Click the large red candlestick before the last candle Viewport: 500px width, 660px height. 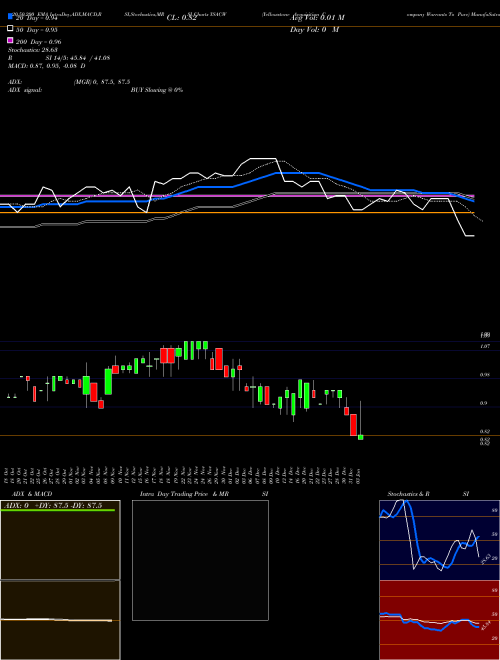354,425
